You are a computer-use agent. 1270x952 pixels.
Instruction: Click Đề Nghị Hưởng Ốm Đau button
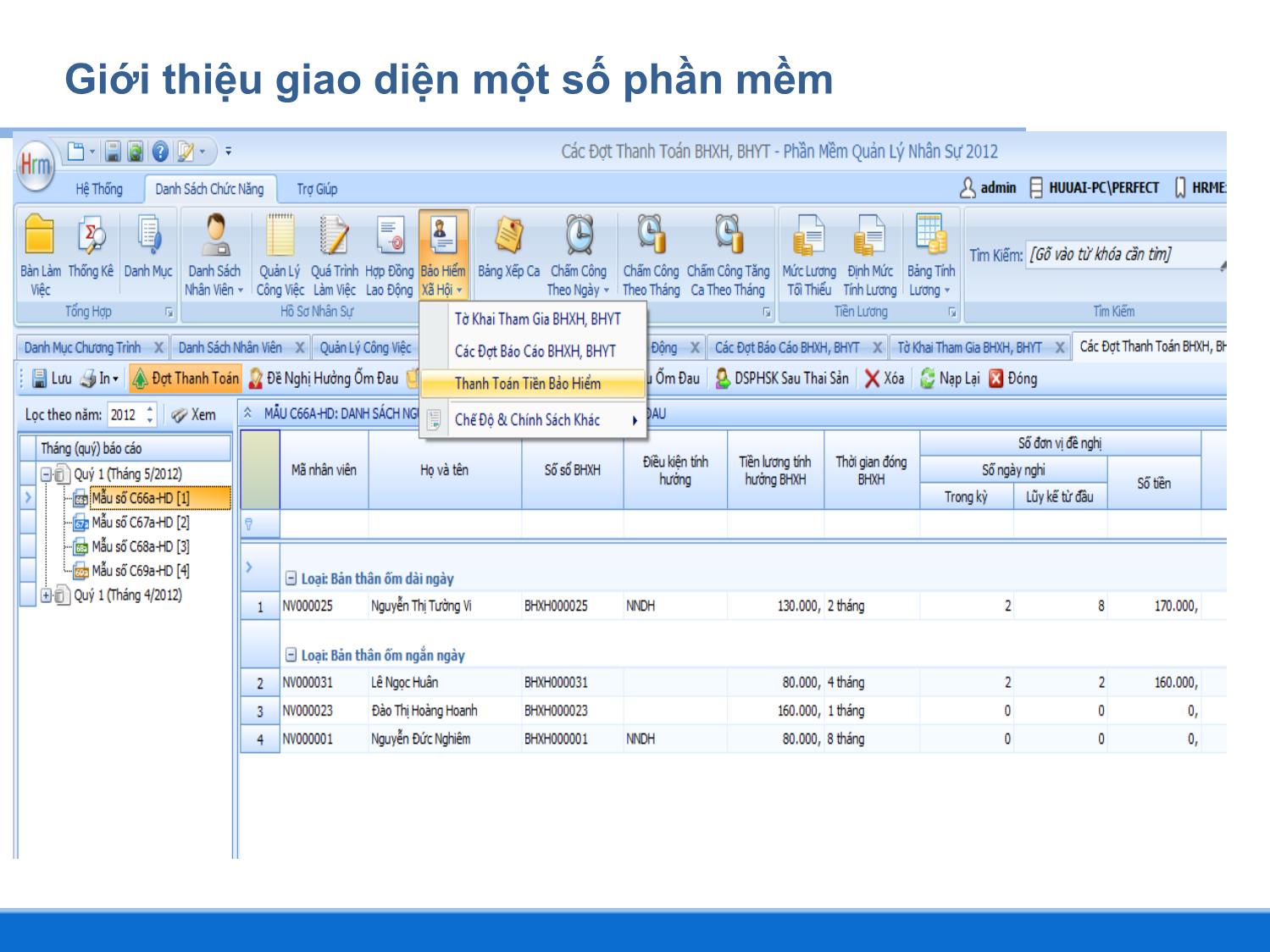point(323,379)
